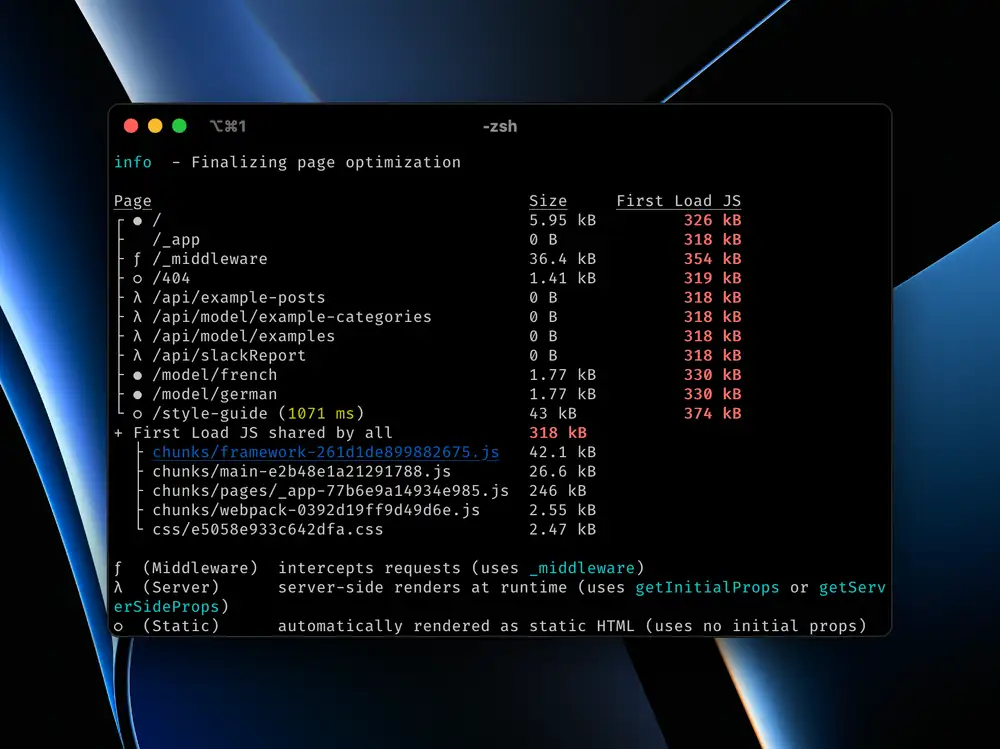Select "chunks/main-e2b48e1a21291788.js" file name
The width and height of the screenshot is (1000, 749).
tap(302, 471)
